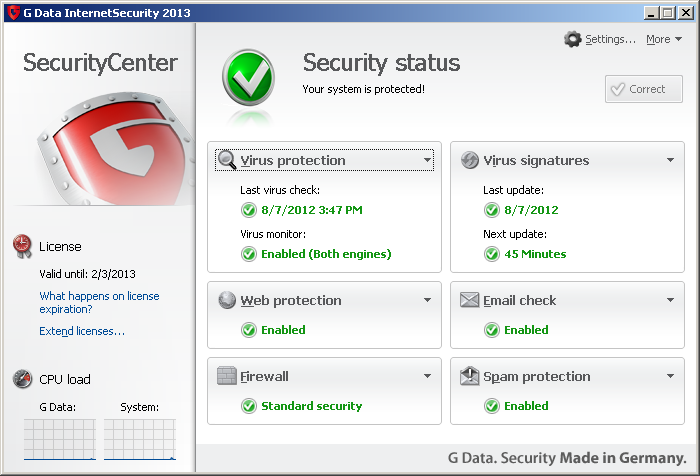This screenshot has width=700, height=476.
Task: Open 'What happens on license expiration?' link
Action: point(99,303)
